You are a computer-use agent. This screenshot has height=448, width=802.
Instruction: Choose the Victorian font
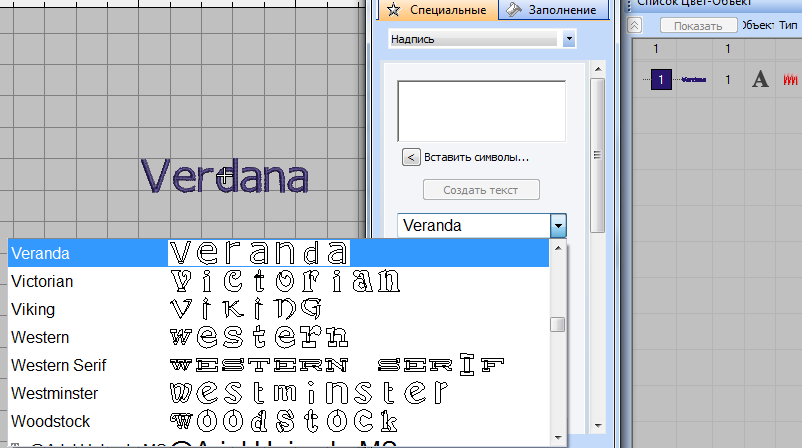click(278, 281)
